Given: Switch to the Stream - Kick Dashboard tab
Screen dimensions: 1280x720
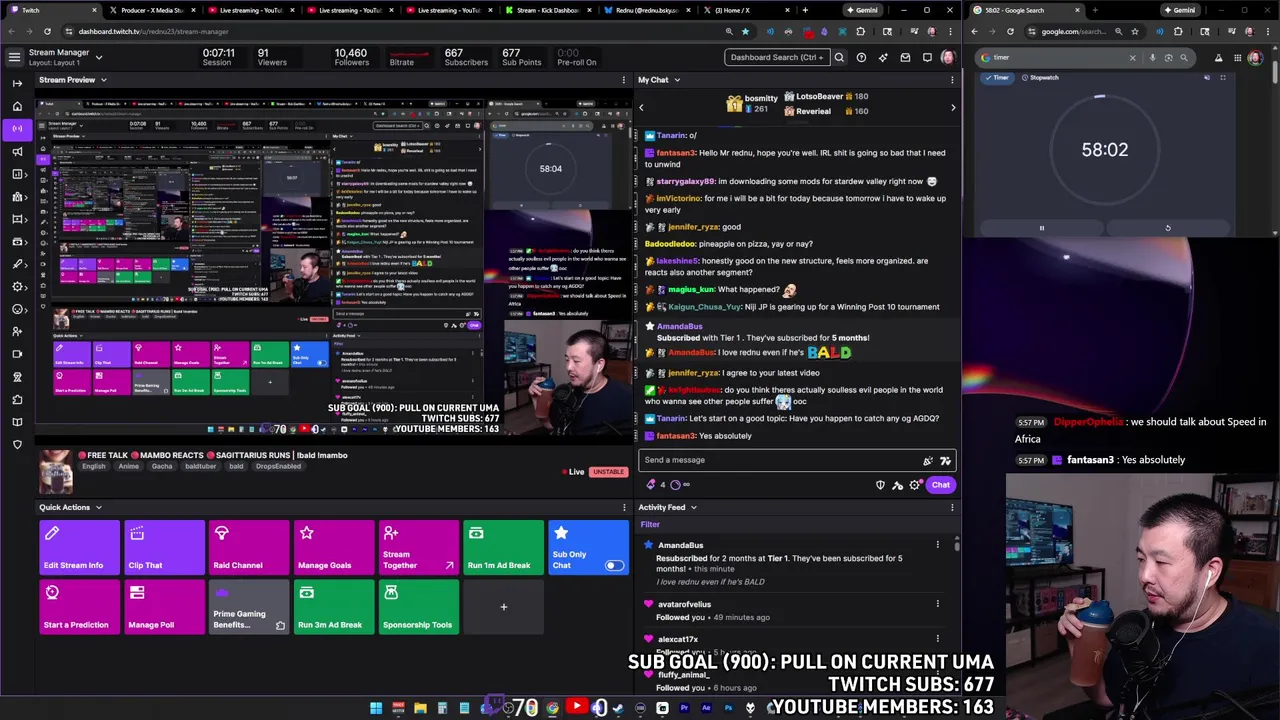Looking at the screenshot, I should 547,10.
